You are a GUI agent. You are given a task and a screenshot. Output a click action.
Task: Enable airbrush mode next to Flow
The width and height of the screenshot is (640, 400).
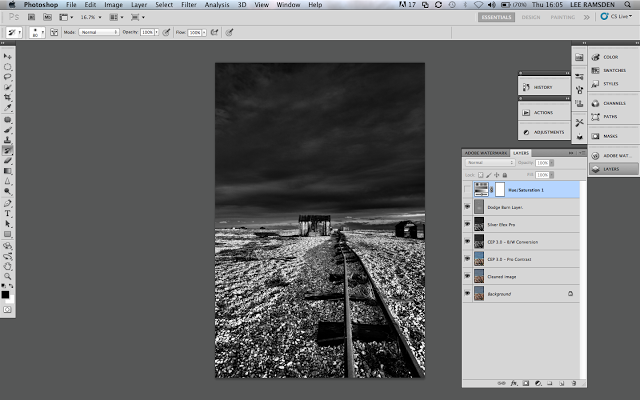215,32
